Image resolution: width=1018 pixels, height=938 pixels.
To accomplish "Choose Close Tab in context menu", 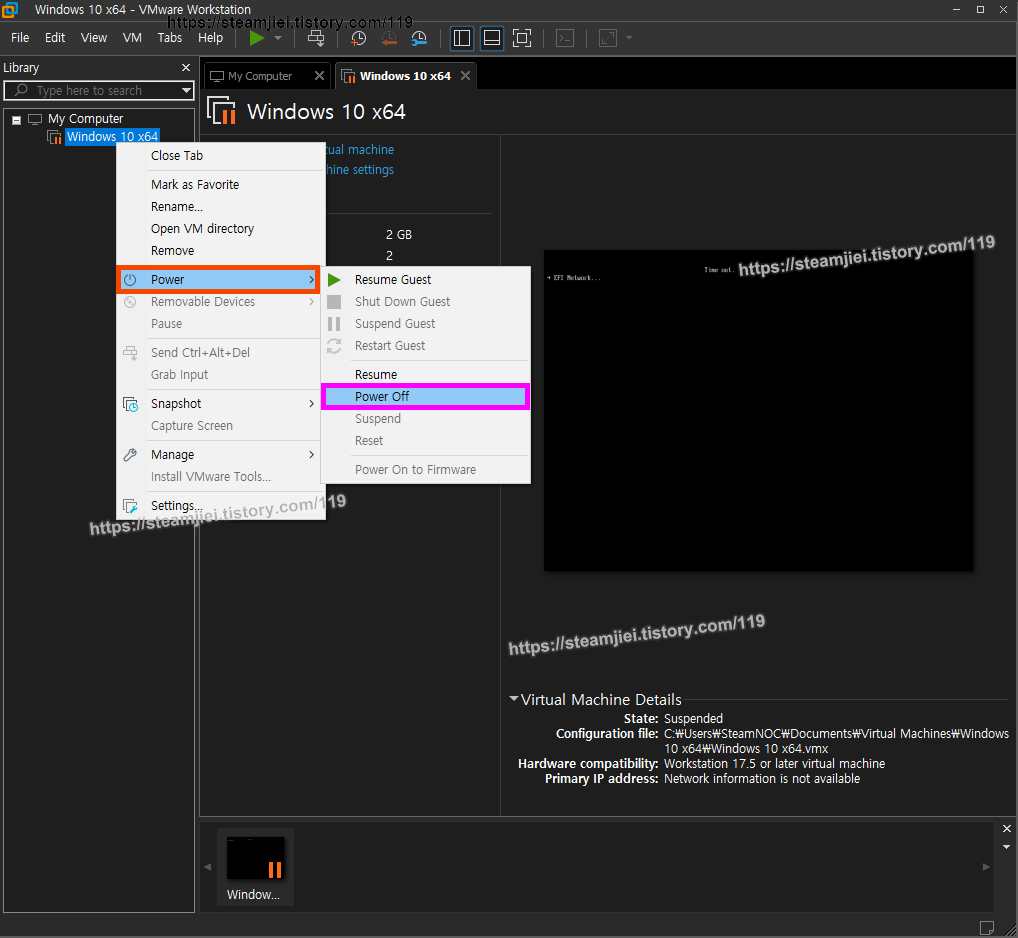I will point(221,156).
